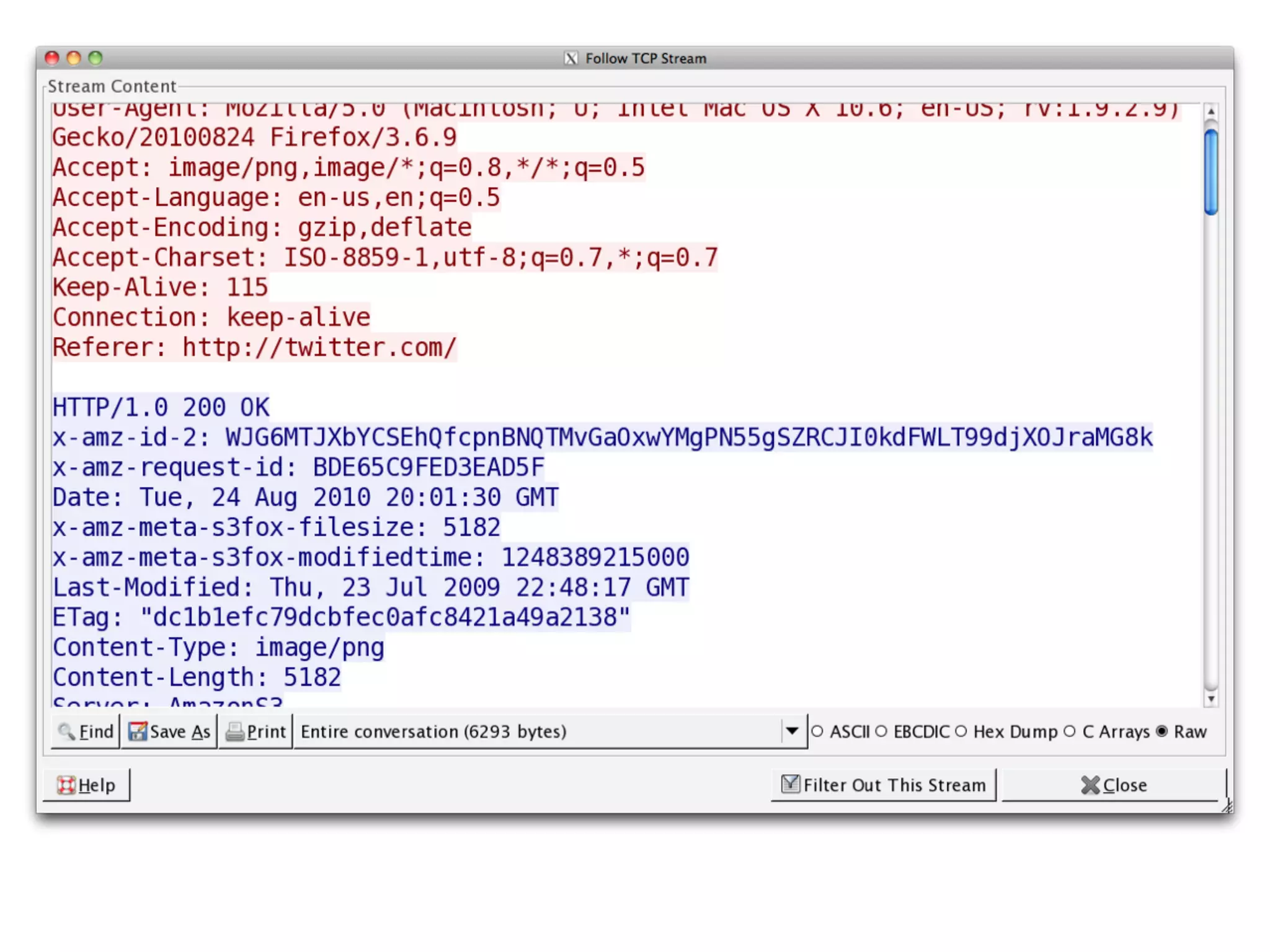Select the Raw radio button
1270x952 pixels.
click(1162, 731)
